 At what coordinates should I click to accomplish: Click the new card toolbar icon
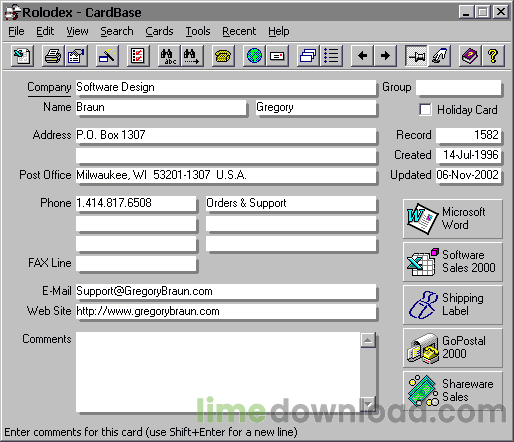(22, 56)
